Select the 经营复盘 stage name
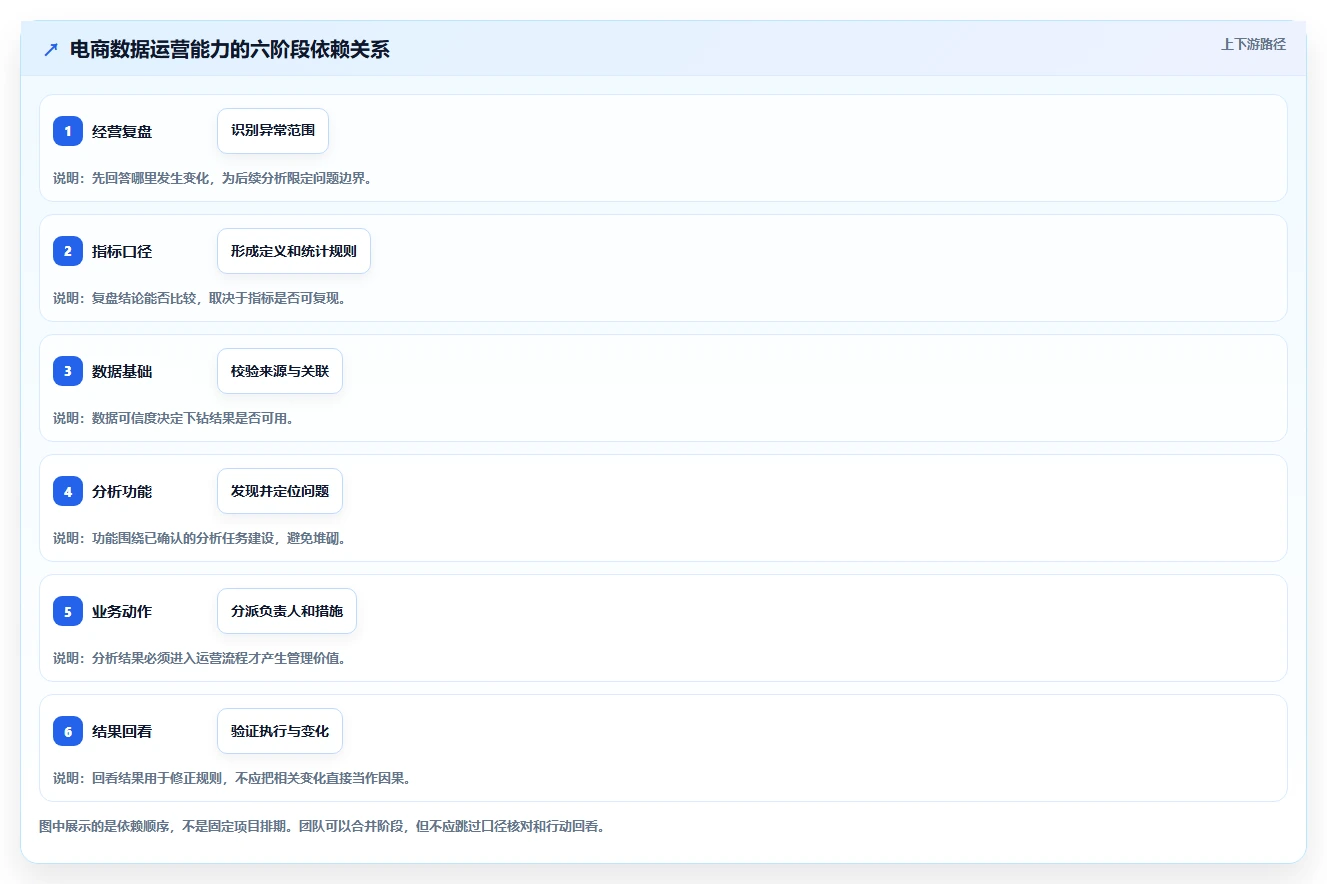 [122, 131]
